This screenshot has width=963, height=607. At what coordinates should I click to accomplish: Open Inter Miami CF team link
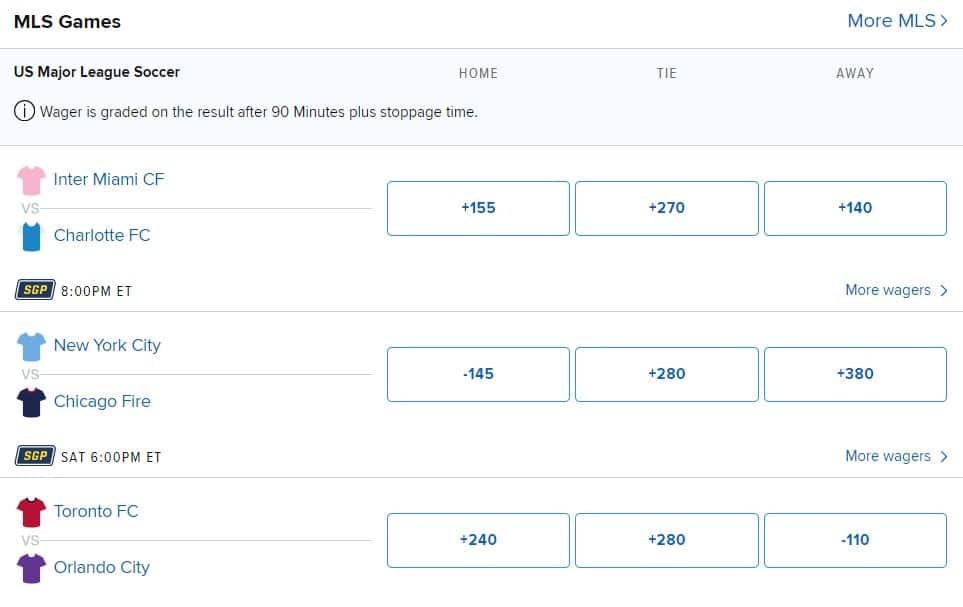tap(109, 179)
